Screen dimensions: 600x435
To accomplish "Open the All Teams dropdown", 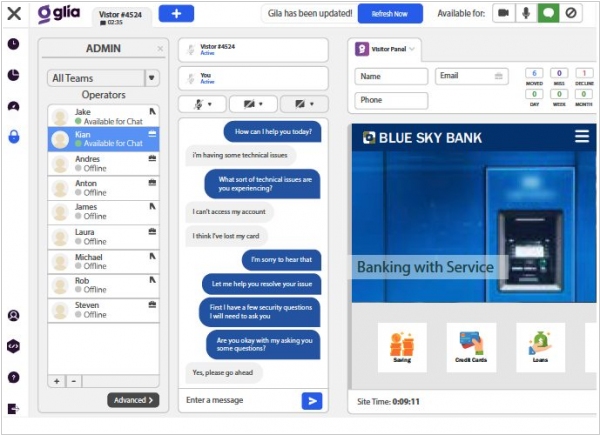I will click(x=103, y=78).
